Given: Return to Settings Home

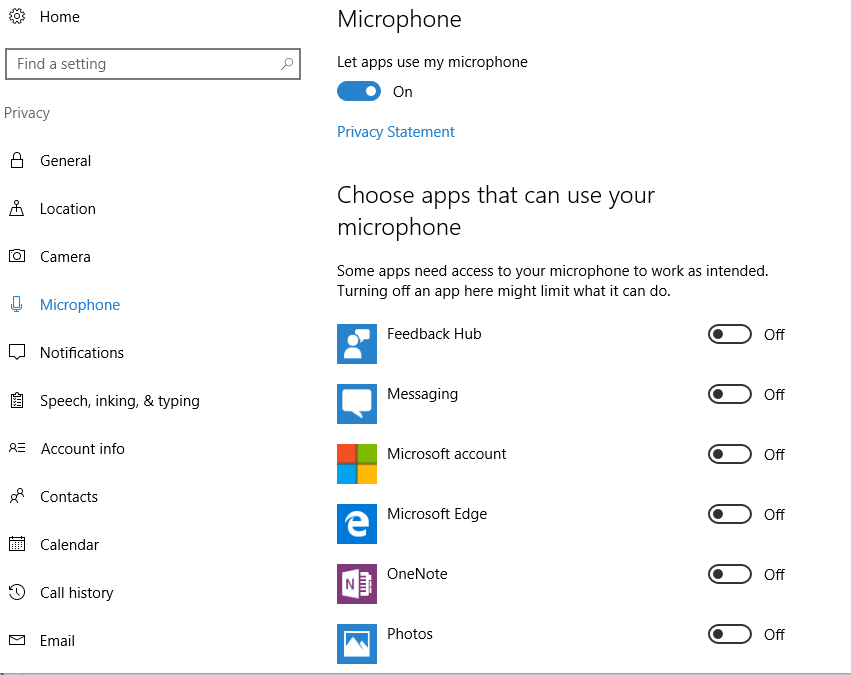Looking at the screenshot, I should click(60, 17).
